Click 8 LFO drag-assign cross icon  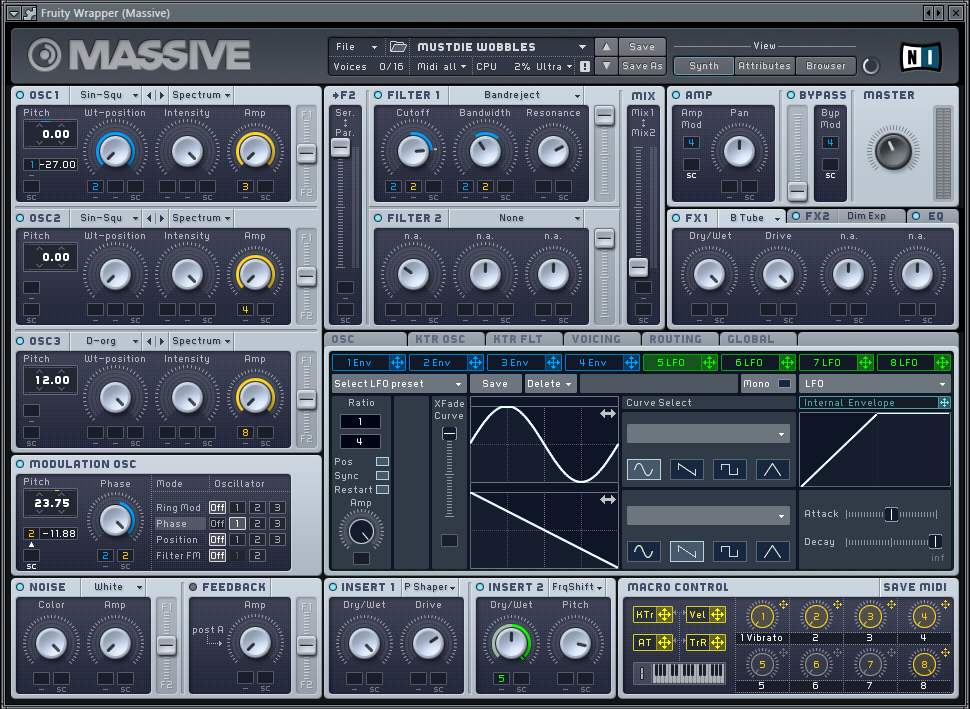(942, 363)
